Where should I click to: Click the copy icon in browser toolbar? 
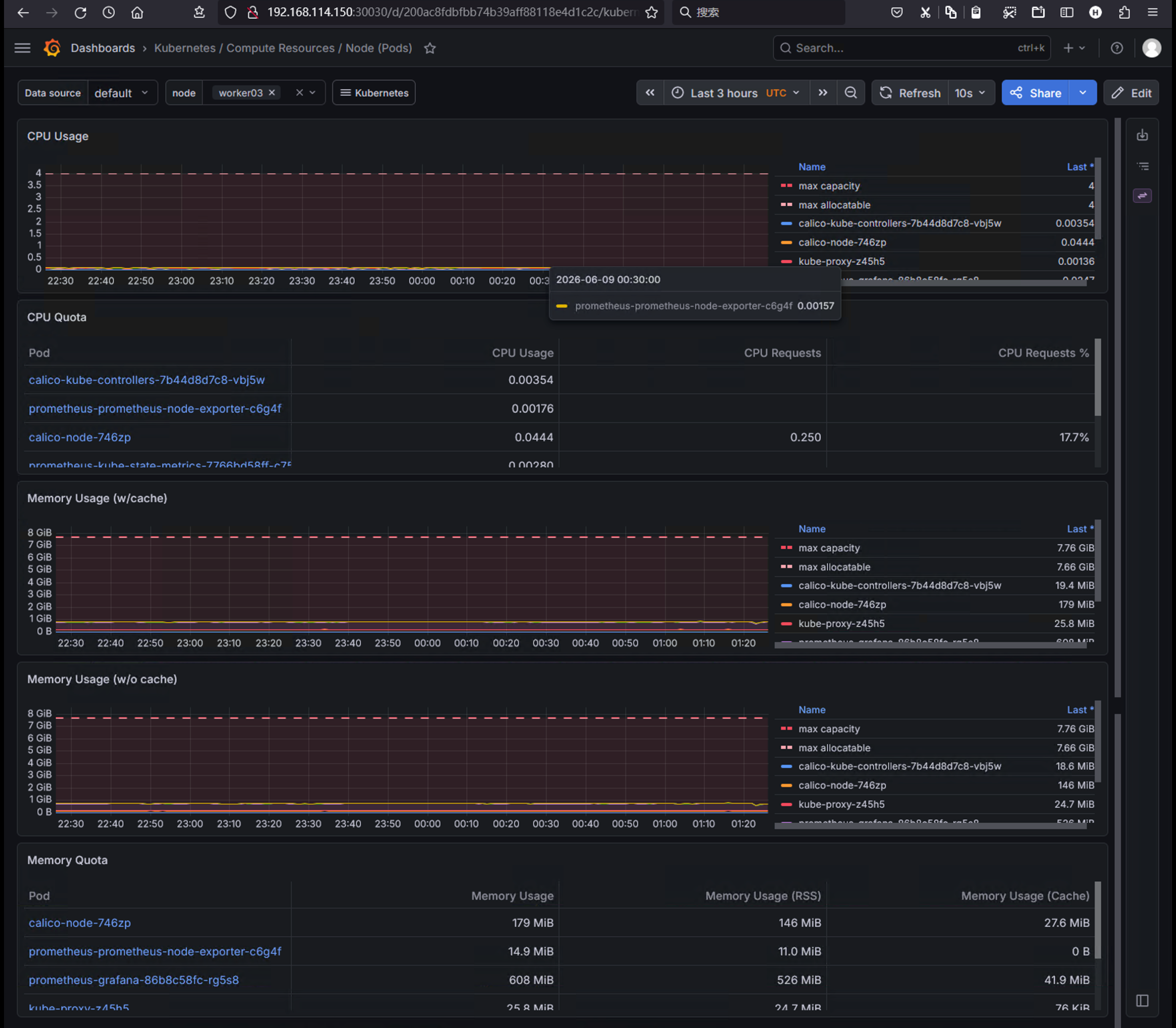click(x=951, y=13)
